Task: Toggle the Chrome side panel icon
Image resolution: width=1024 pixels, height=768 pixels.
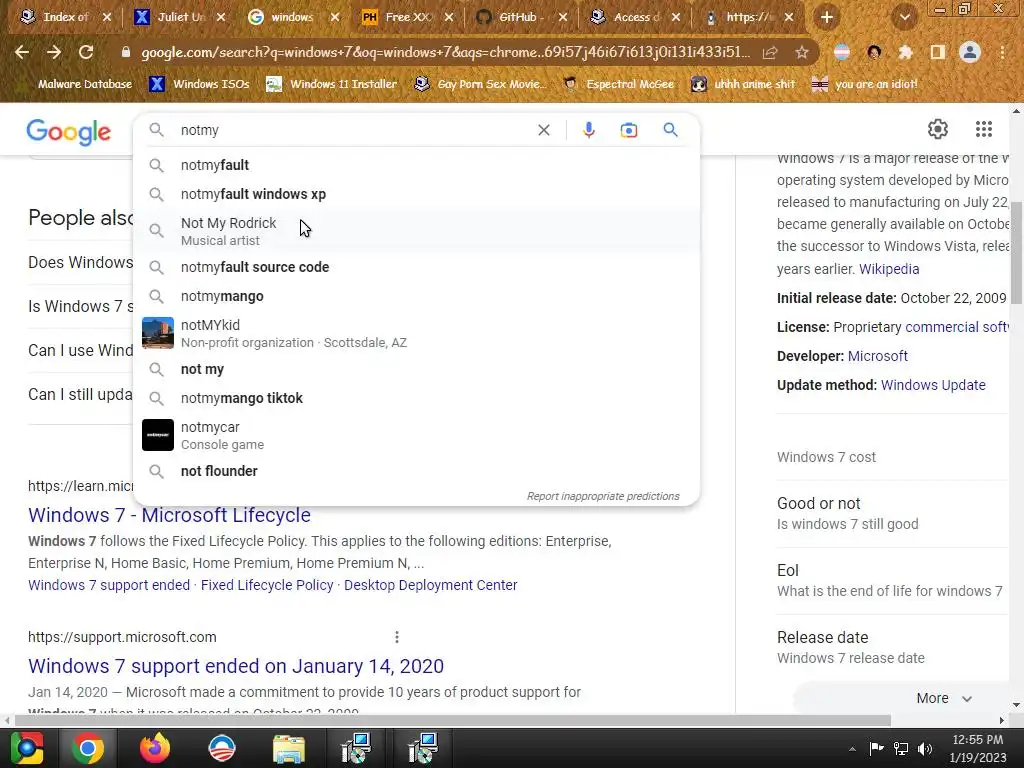Action: 938,52
